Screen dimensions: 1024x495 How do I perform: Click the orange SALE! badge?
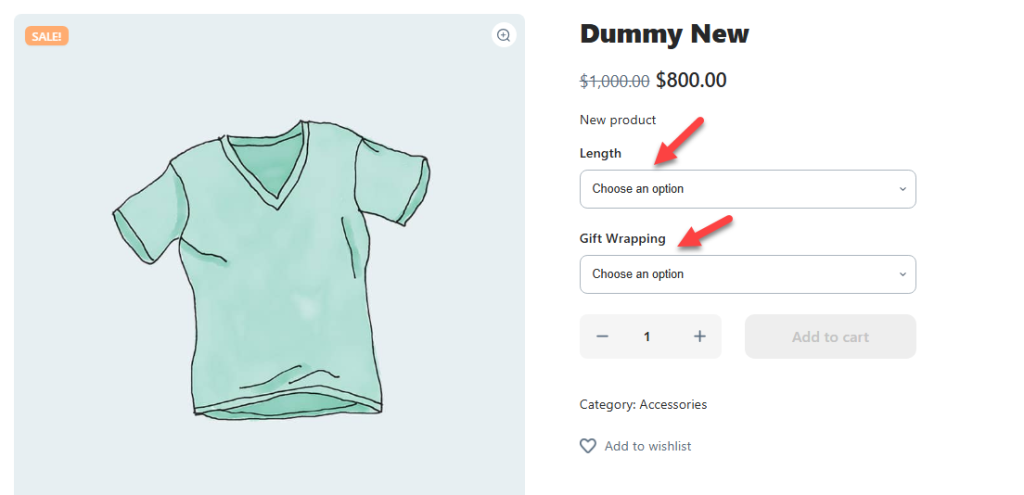47,36
